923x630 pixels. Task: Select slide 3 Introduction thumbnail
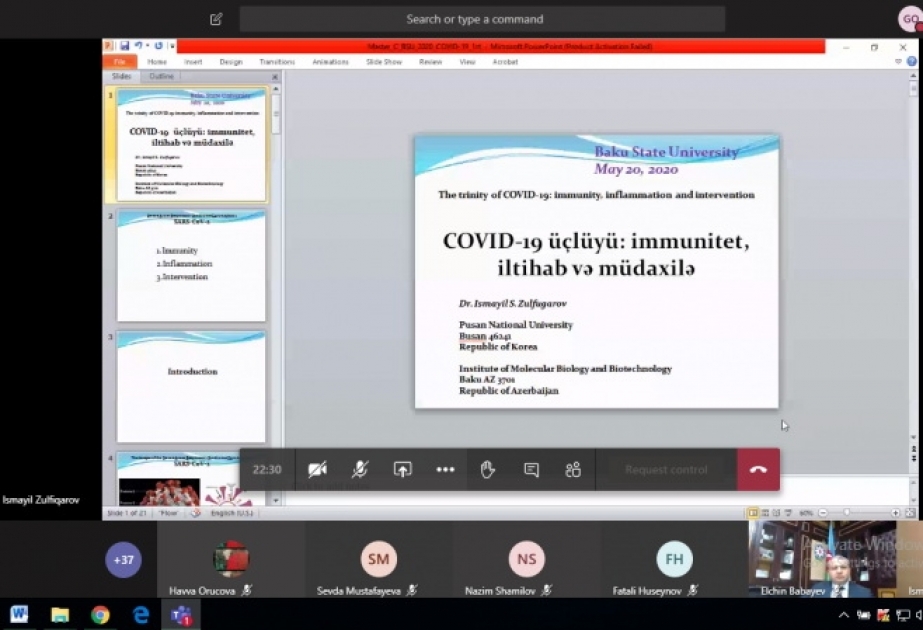coord(191,387)
